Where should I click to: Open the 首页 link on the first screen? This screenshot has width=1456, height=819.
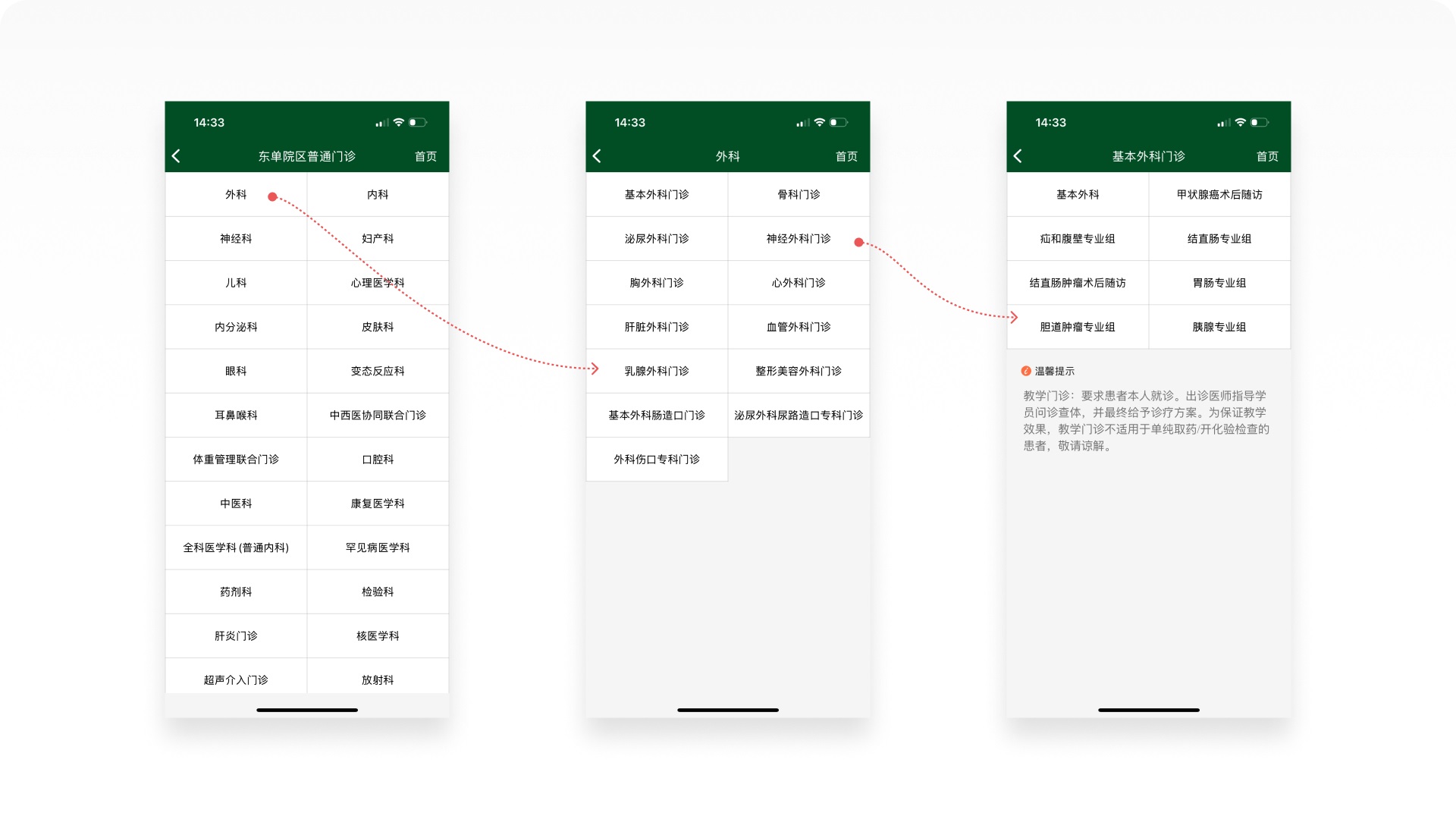click(x=425, y=156)
